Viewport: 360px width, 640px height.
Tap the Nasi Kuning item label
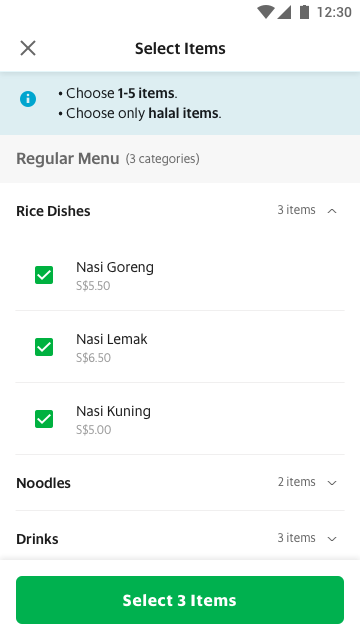(x=113, y=411)
